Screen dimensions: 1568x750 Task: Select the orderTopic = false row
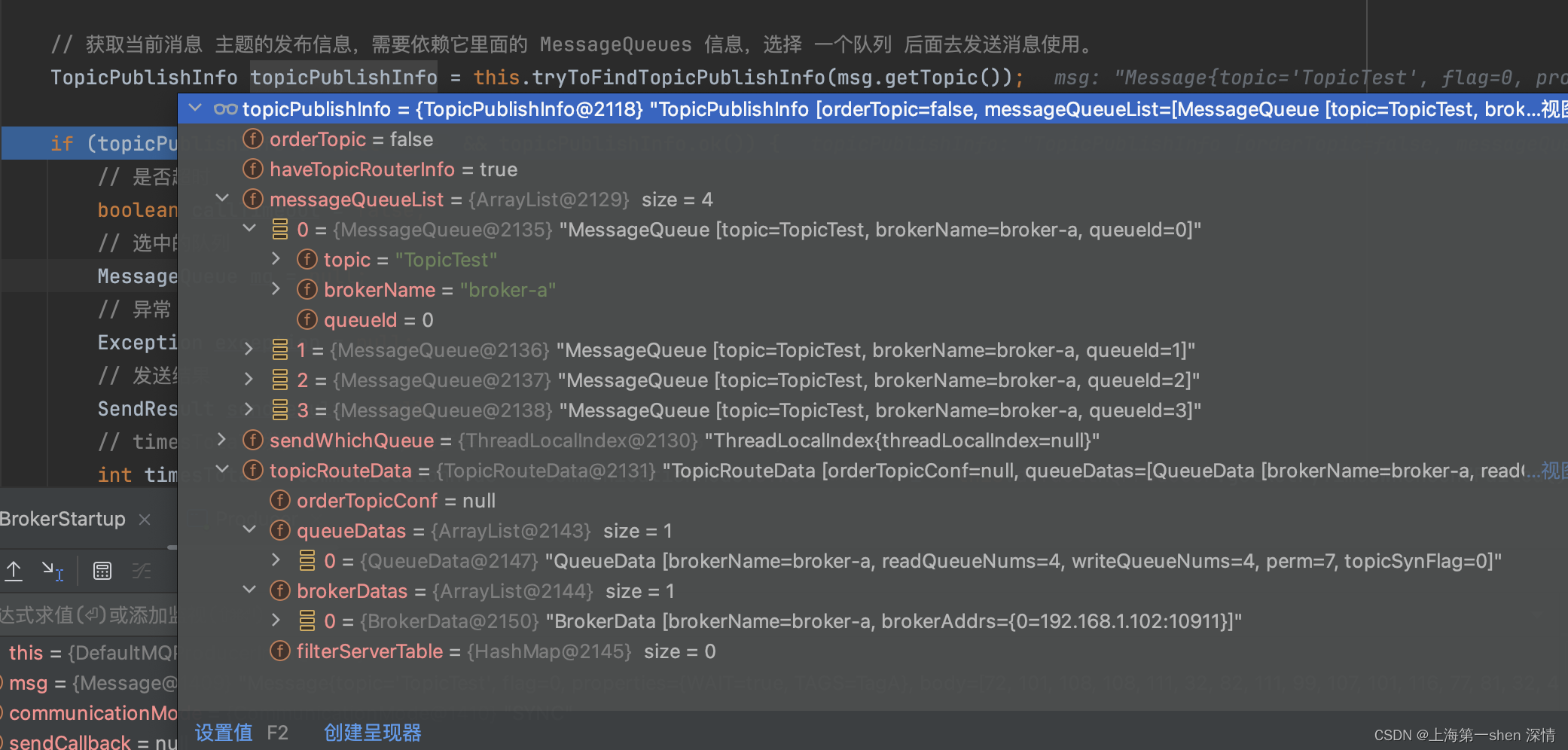[873, 139]
